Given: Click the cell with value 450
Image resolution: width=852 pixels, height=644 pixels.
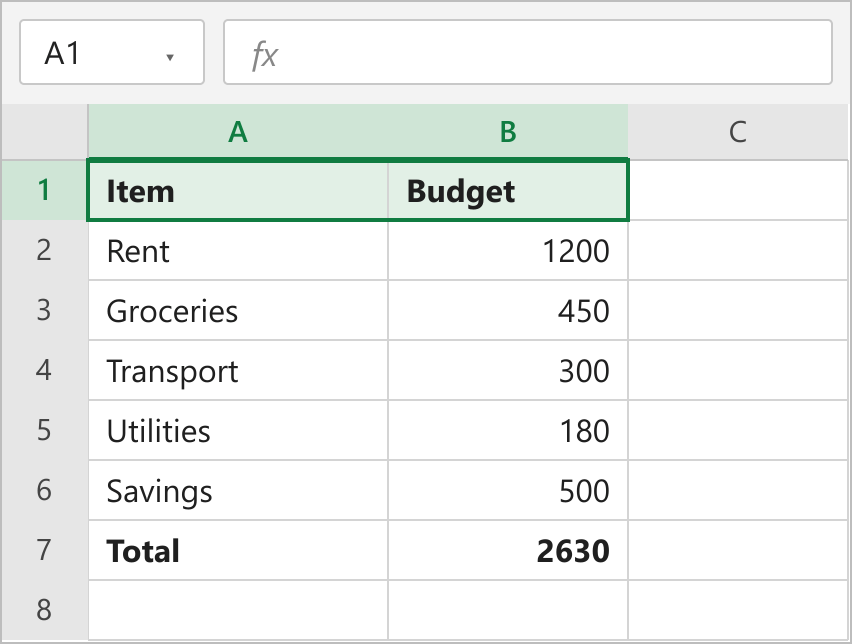Looking at the screenshot, I should (508, 310).
